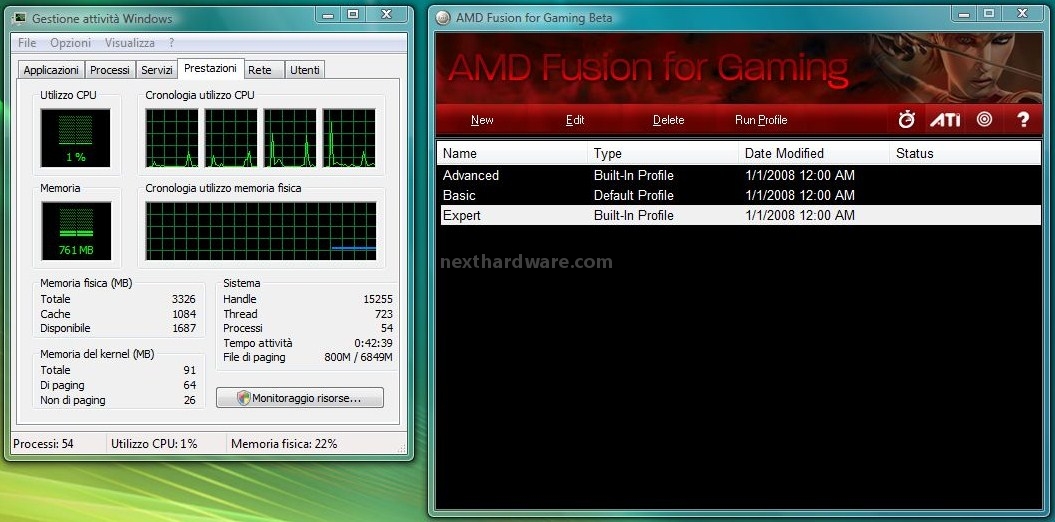Open the Opzioni menu
Image resolution: width=1055 pixels, height=522 pixels.
pos(70,42)
